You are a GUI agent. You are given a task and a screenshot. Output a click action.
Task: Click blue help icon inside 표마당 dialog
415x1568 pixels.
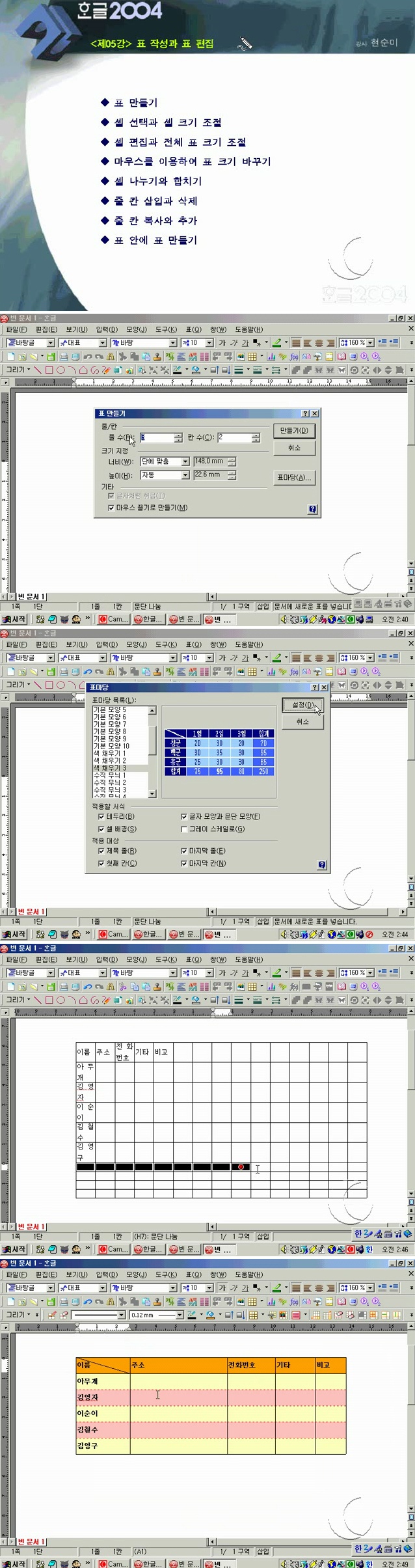[321, 864]
